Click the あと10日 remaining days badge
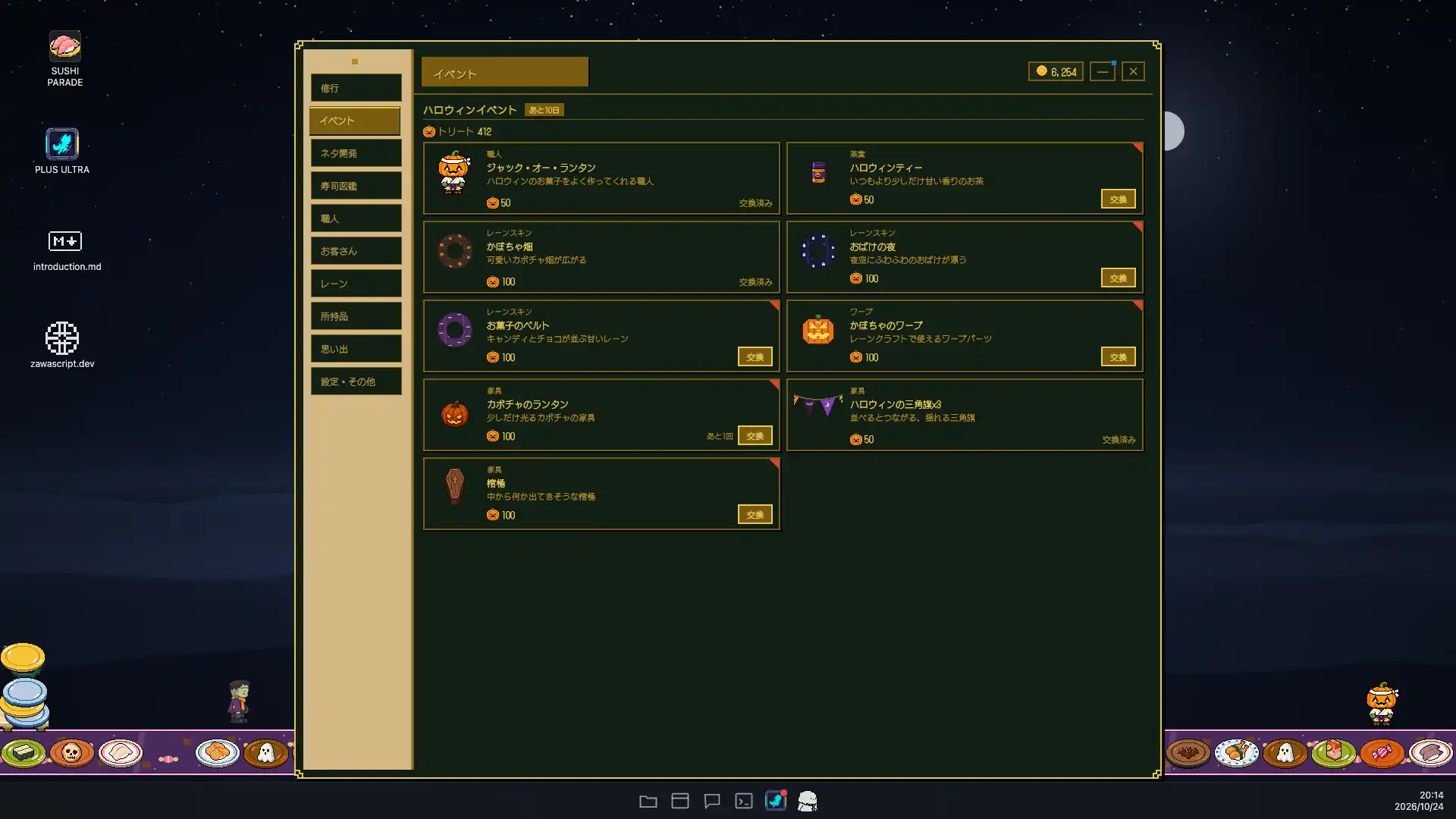This screenshot has height=819, width=1456. (544, 110)
